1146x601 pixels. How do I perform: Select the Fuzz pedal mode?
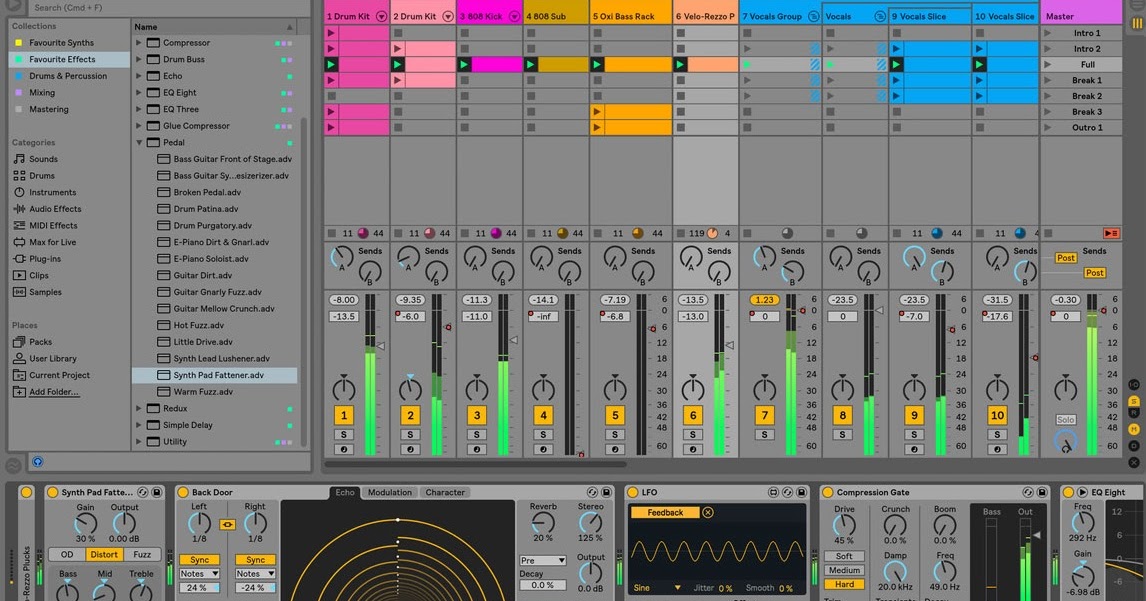pos(142,555)
